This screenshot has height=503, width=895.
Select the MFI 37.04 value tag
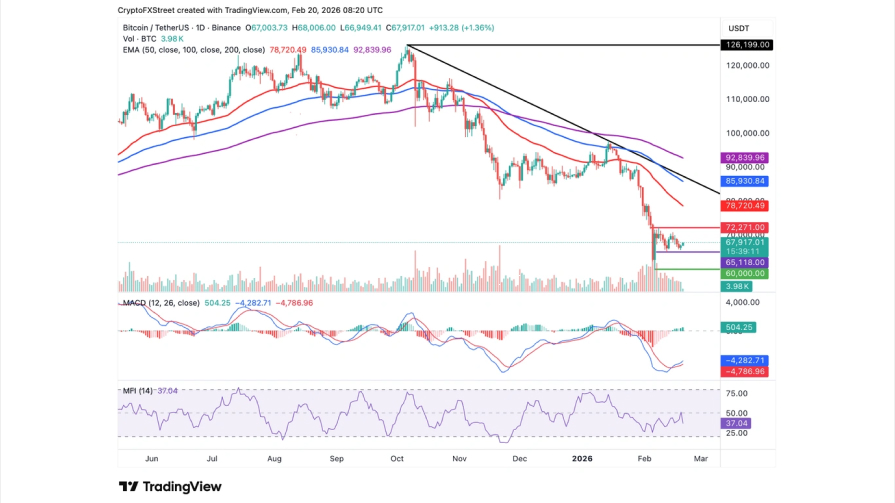(735, 423)
